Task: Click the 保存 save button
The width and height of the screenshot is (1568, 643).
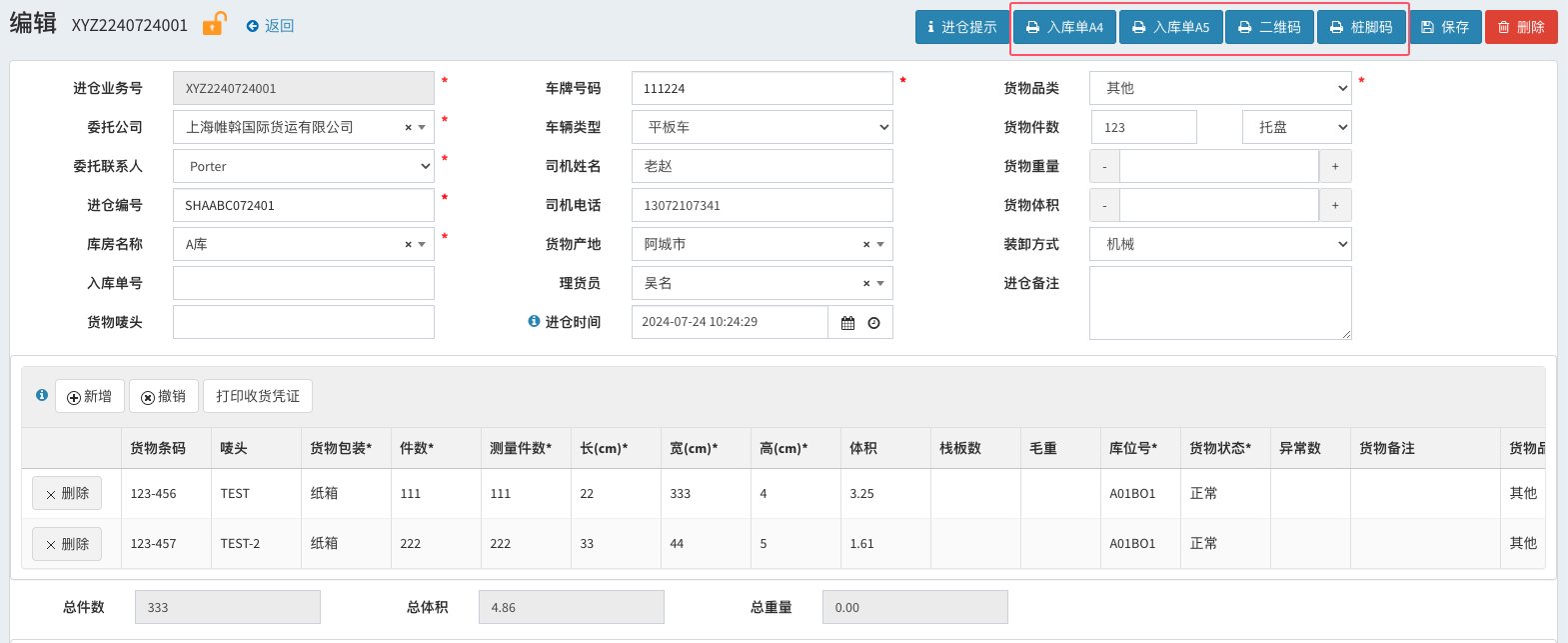Action: [1445, 27]
